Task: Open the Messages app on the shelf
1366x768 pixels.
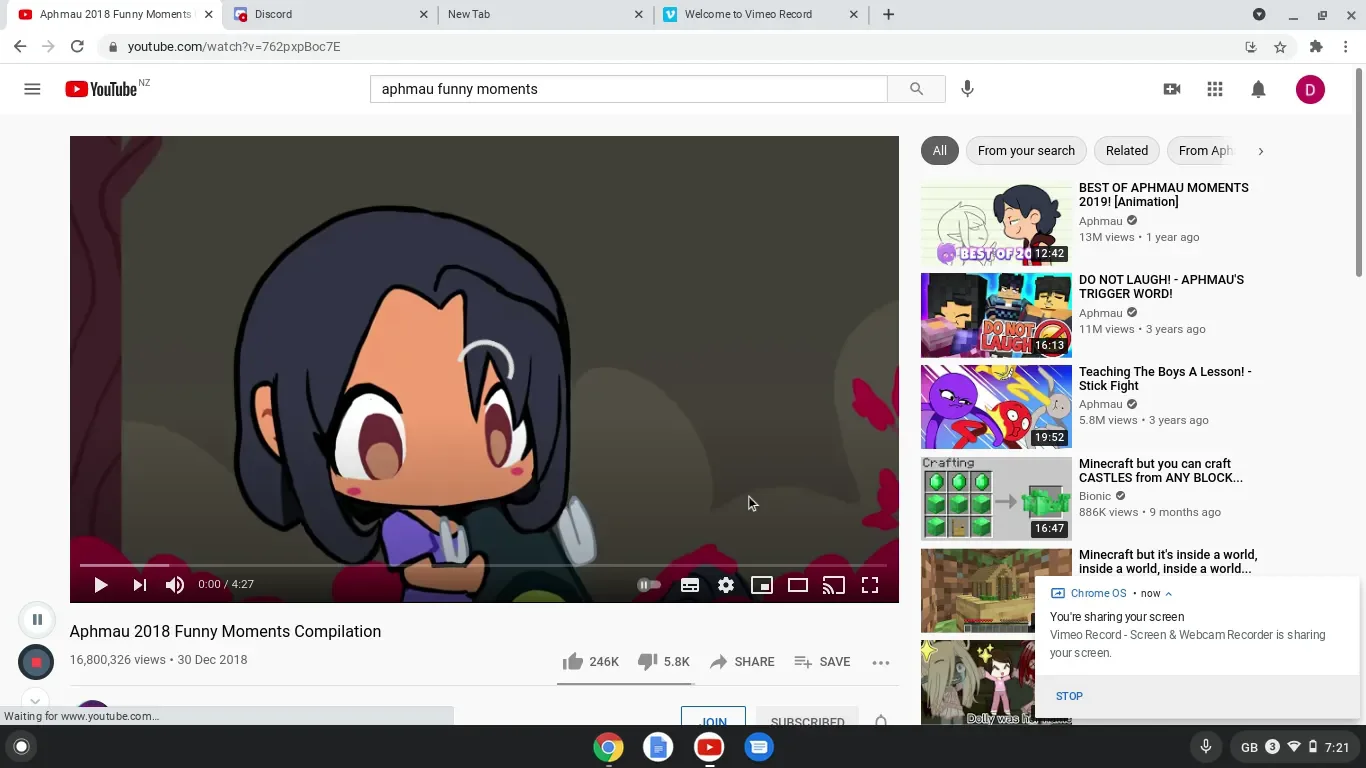Action: coord(759,747)
